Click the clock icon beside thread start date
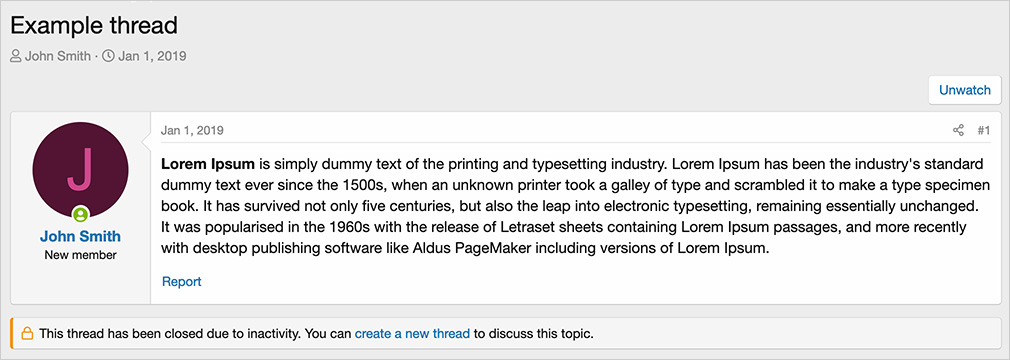Viewport: 1010px width, 360px height. click(x=108, y=56)
